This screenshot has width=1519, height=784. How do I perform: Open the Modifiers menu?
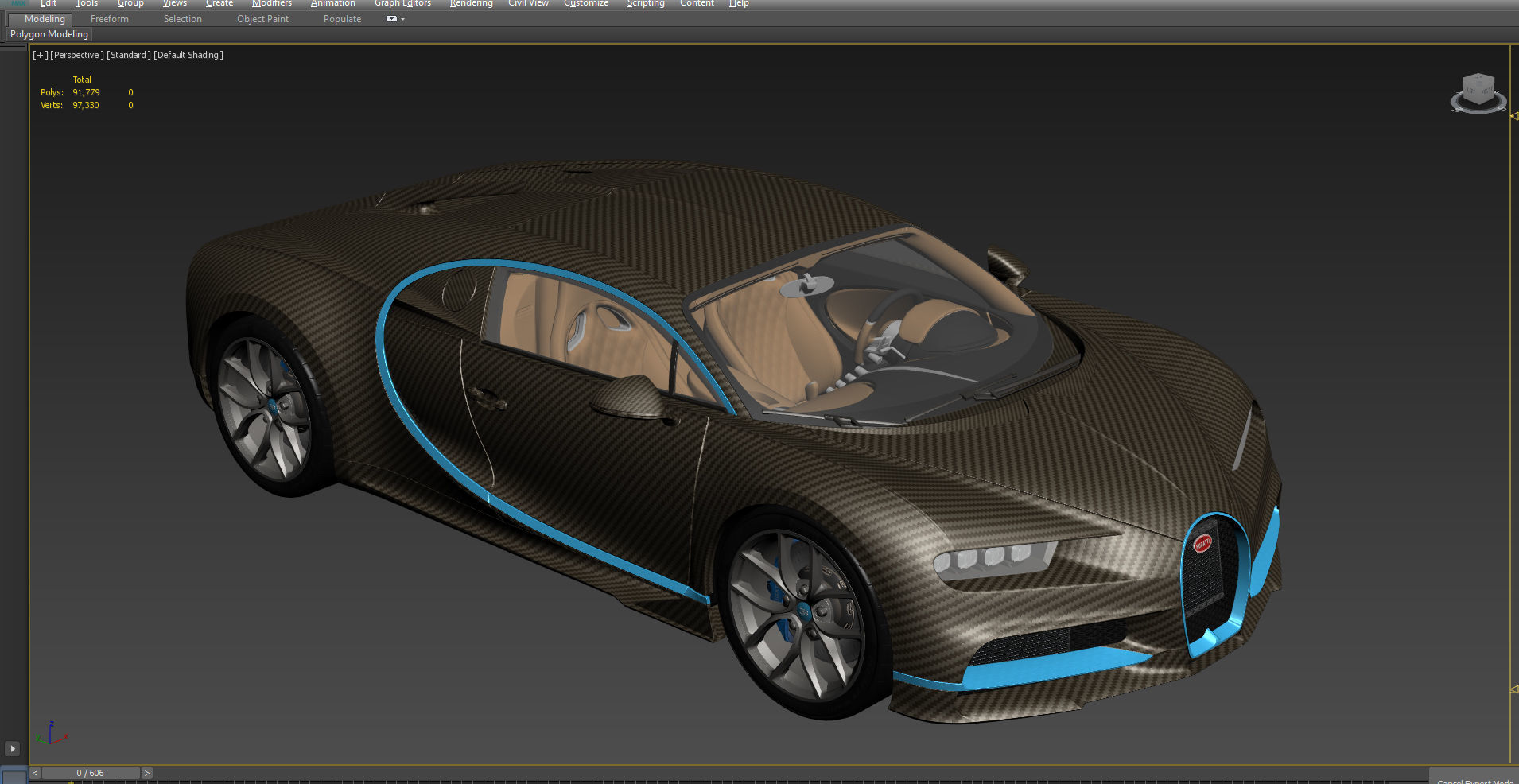272,3
